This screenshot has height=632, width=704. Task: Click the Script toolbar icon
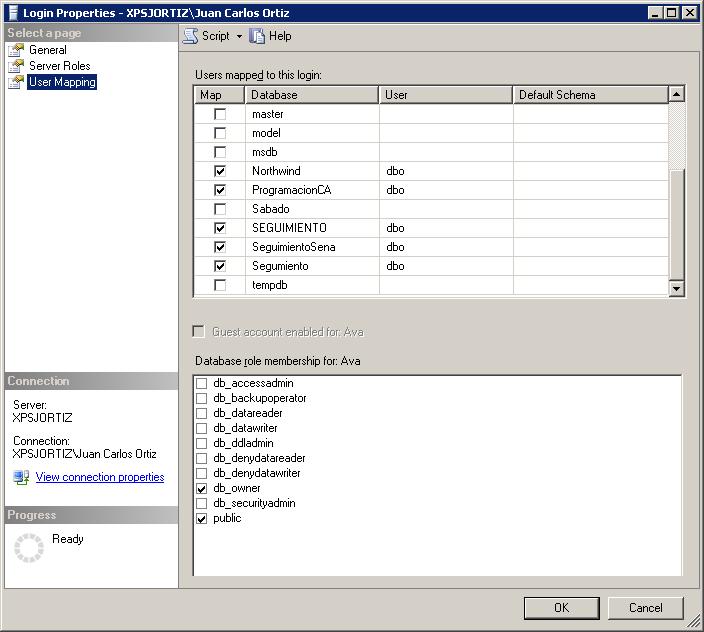[x=190, y=36]
